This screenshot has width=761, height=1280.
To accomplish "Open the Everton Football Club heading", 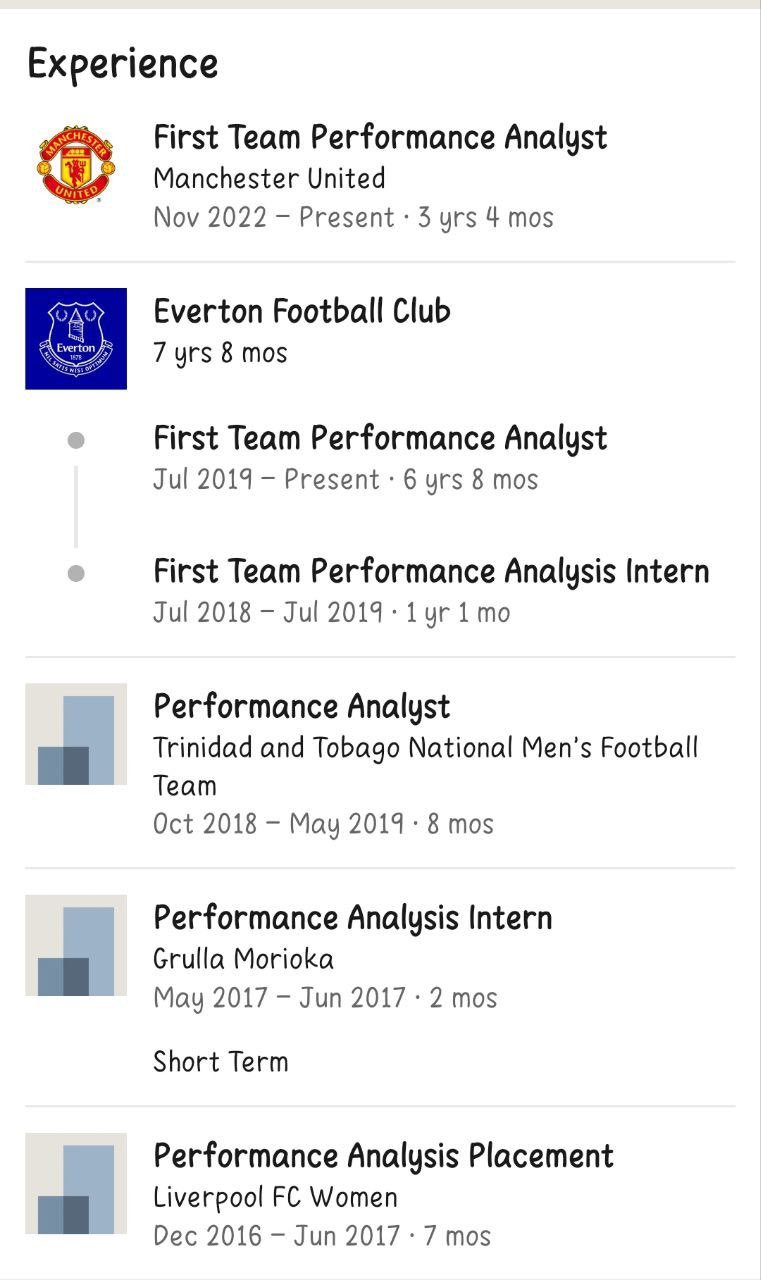I will [x=302, y=311].
